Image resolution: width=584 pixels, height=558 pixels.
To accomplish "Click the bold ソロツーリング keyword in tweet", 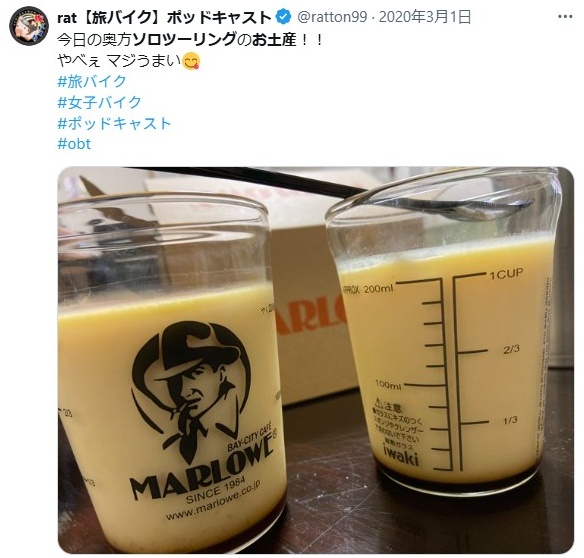I will coord(184,40).
